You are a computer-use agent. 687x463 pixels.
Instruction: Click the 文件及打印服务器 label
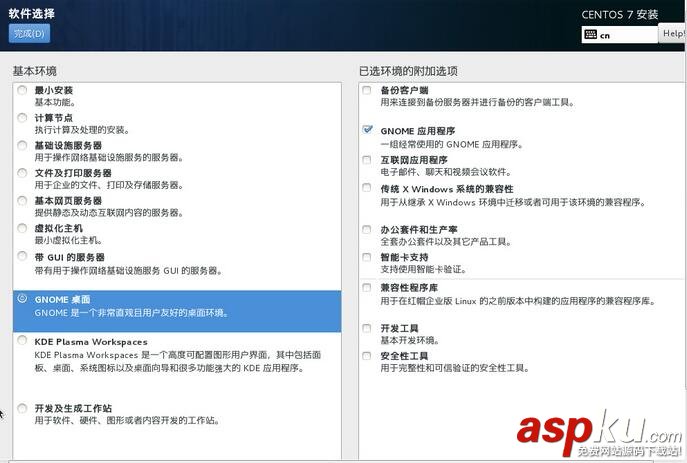coord(73,173)
